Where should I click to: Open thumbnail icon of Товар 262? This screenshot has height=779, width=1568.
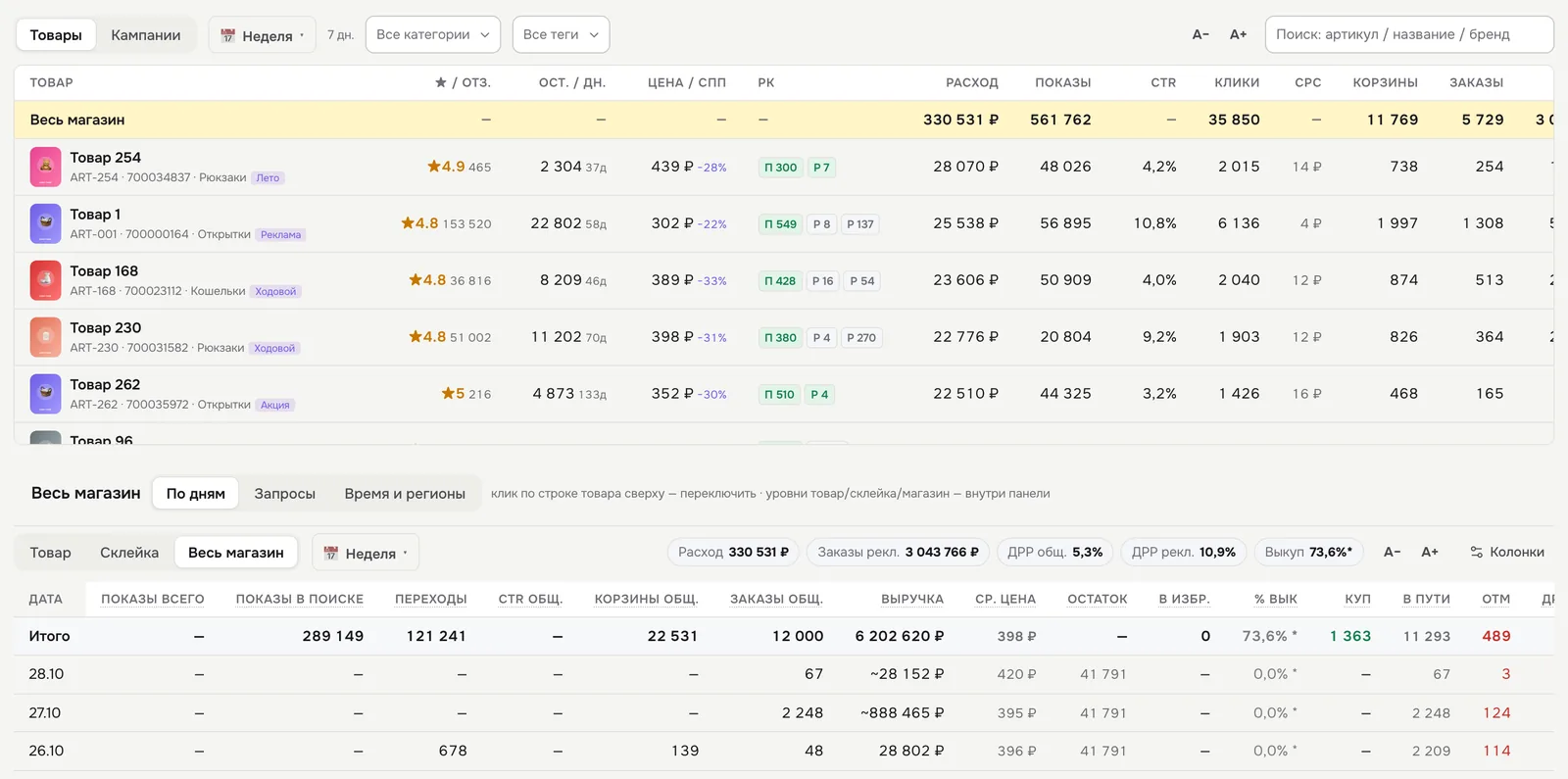point(46,394)
